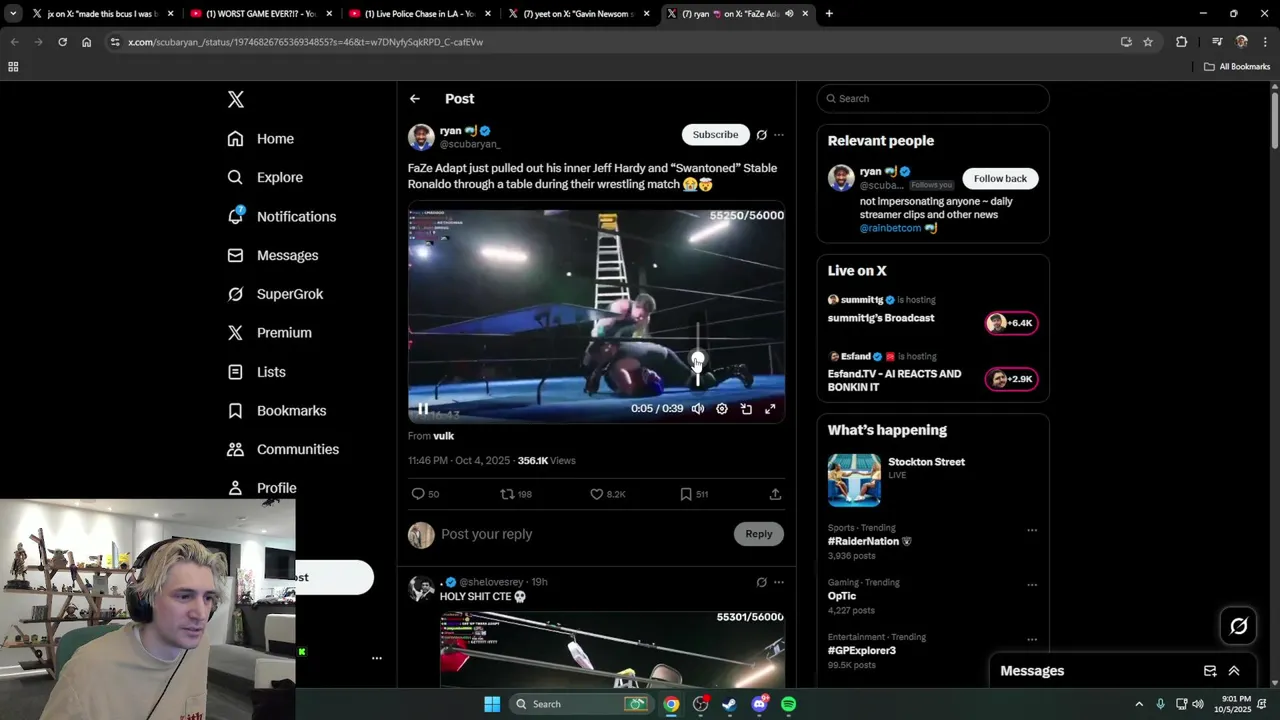Pause the wrestling video
1280x720 pixels.
[423, 409]
